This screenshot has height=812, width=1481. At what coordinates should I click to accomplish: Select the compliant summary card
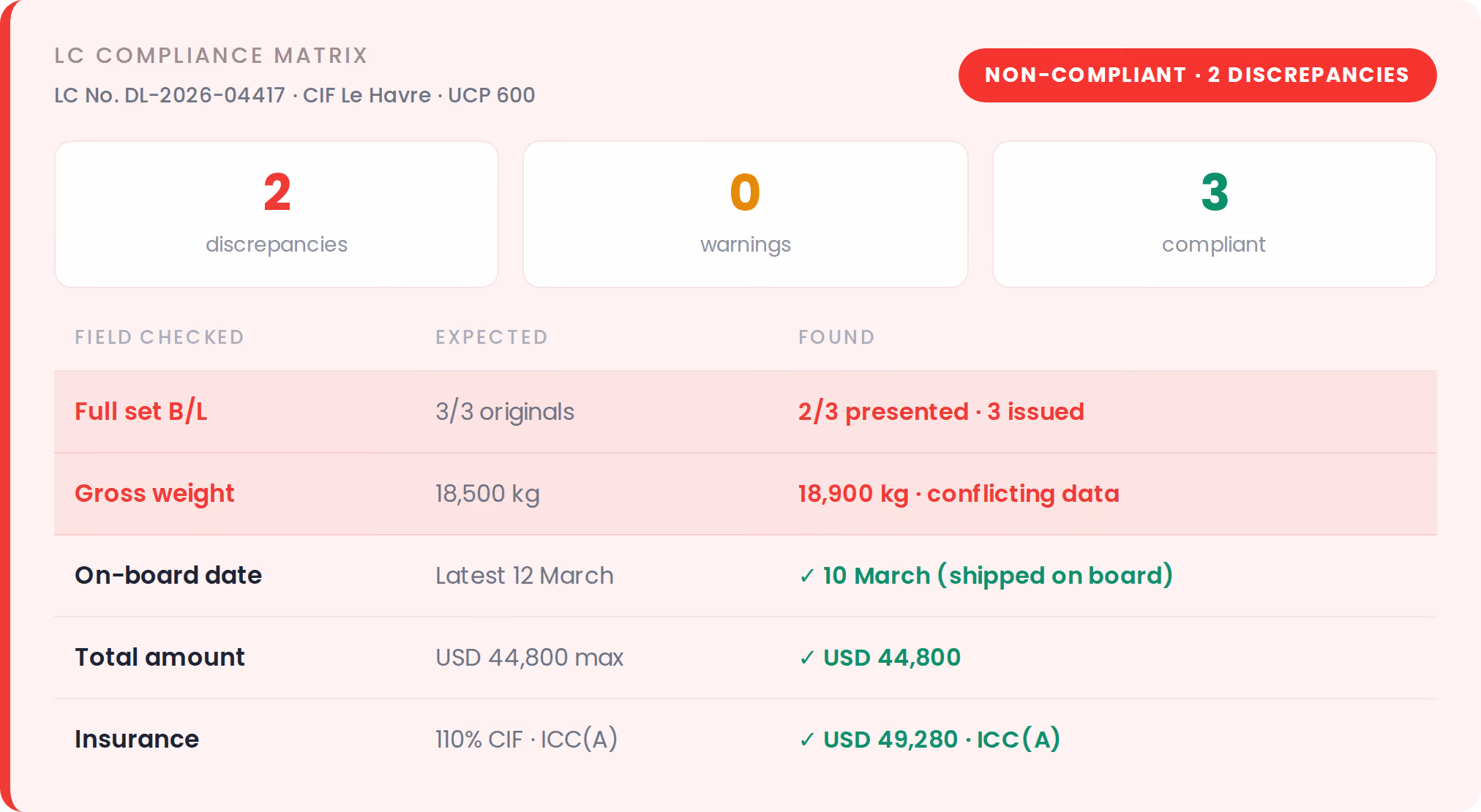tap(1215, 214)
